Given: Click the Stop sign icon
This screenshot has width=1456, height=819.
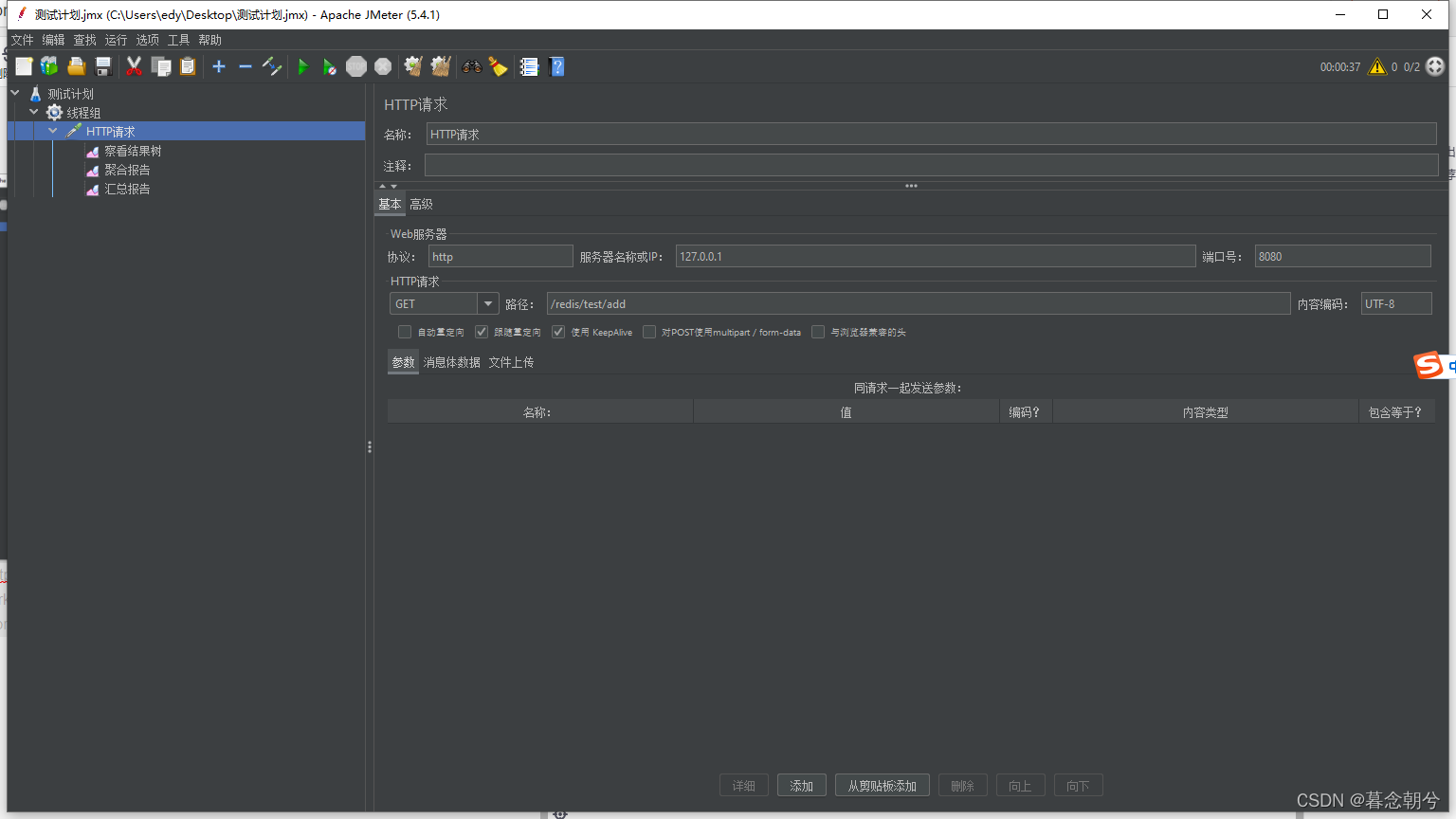Looking at the screenshot, I should [x=356, y=66].
